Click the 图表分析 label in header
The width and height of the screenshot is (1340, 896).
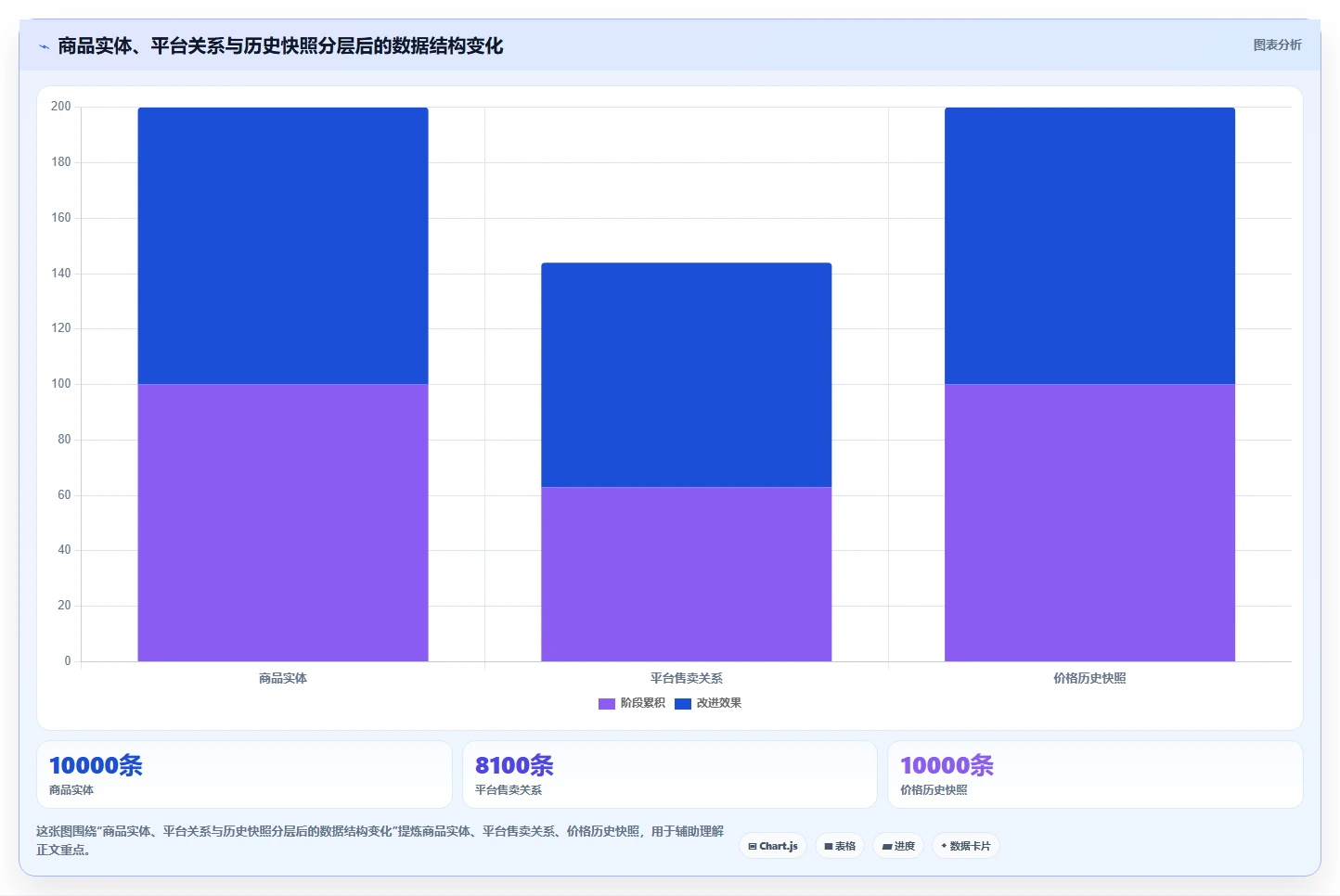(1277, 45)
